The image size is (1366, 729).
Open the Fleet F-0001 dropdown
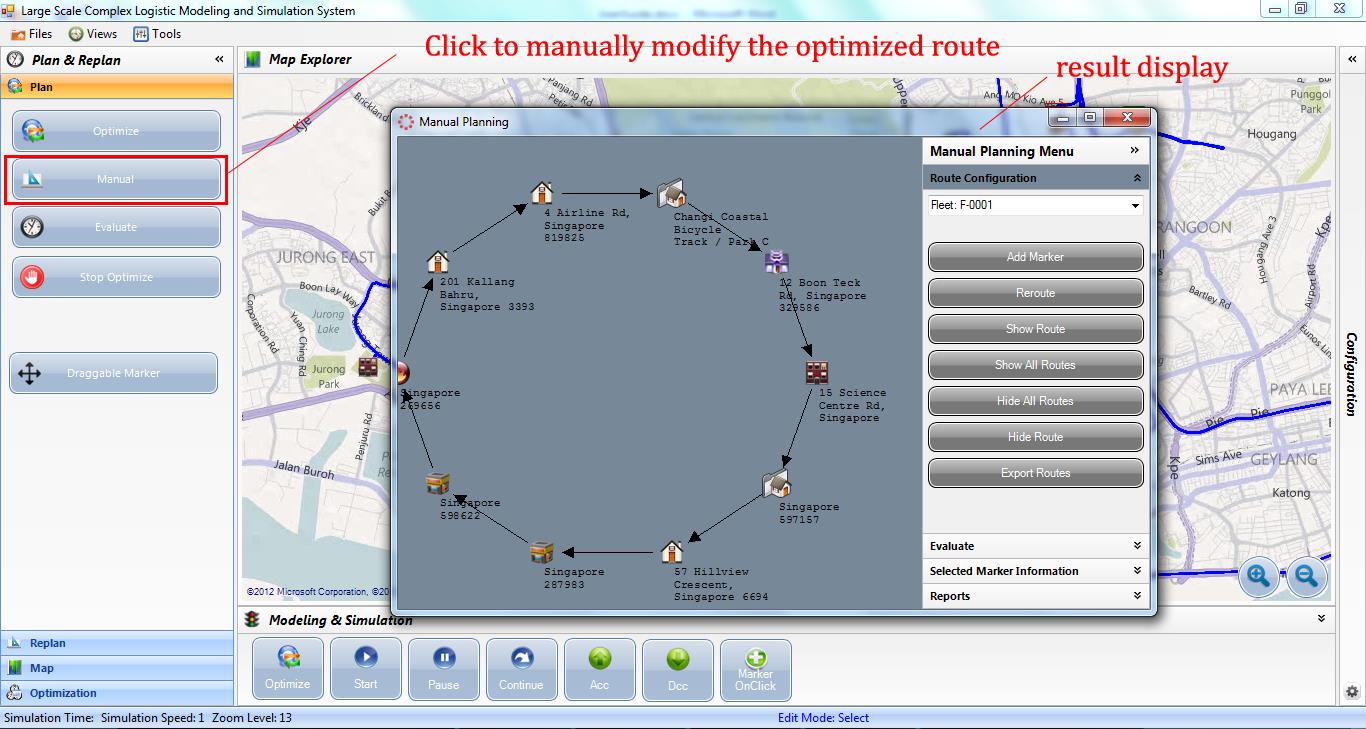[x=1035, y=206]
